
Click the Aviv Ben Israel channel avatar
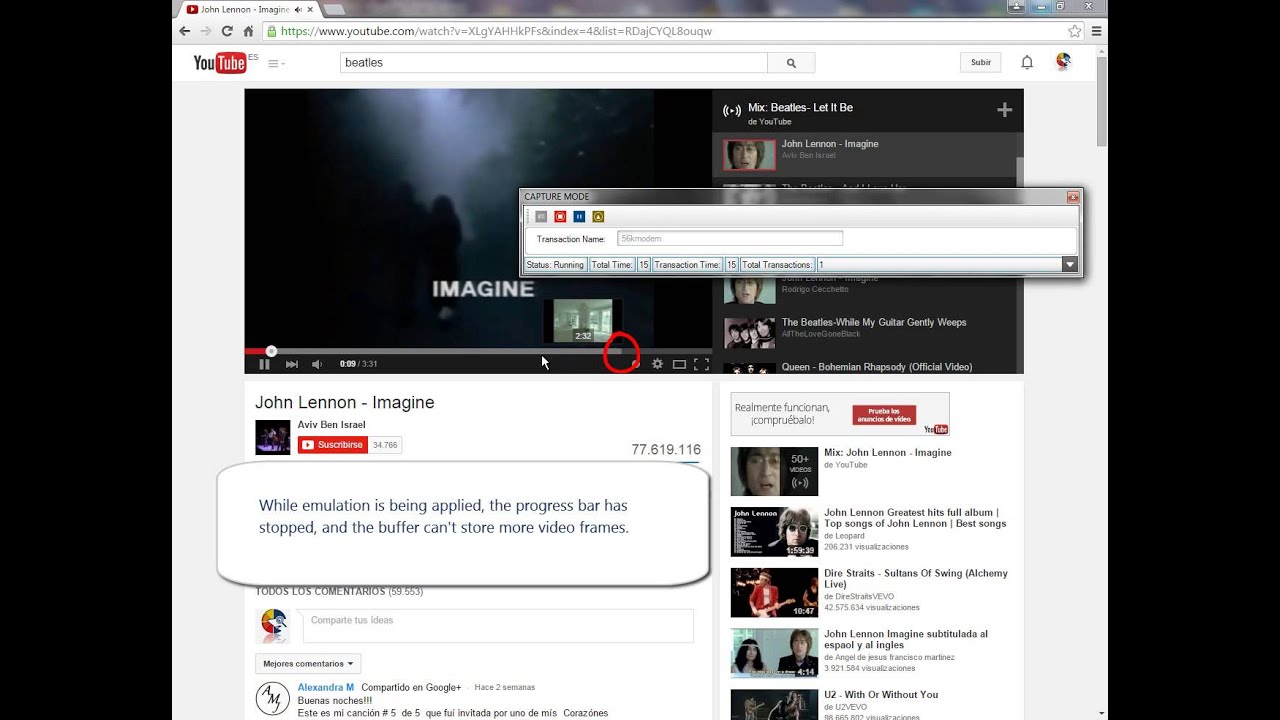272,437
